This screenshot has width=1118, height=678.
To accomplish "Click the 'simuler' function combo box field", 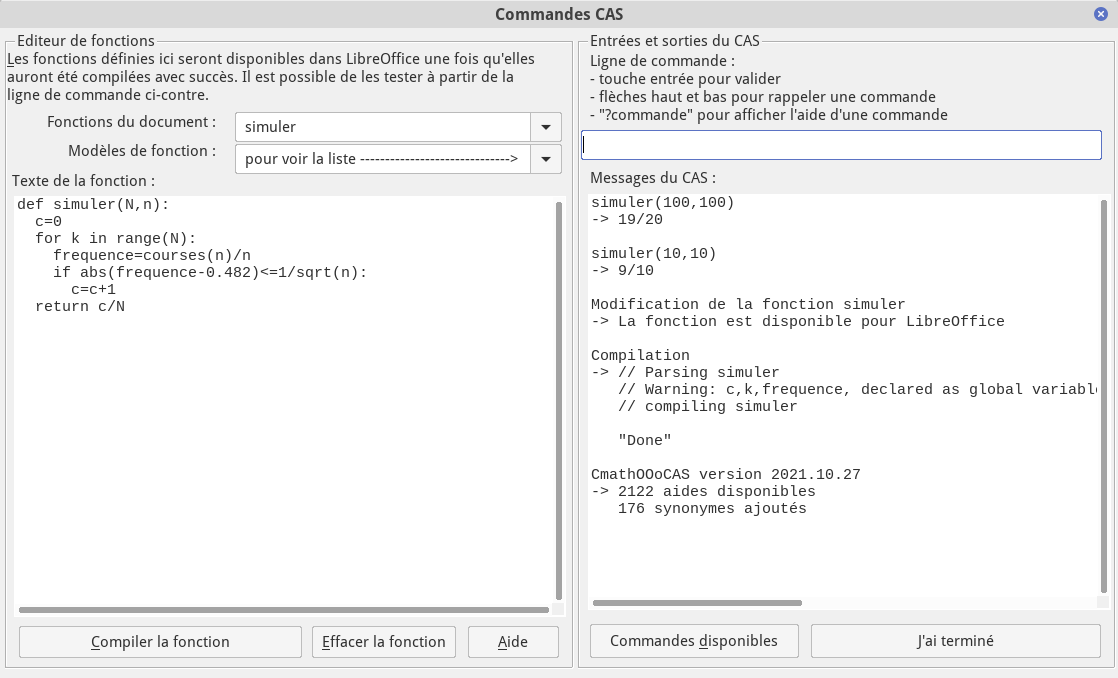I will pos(382,127).
